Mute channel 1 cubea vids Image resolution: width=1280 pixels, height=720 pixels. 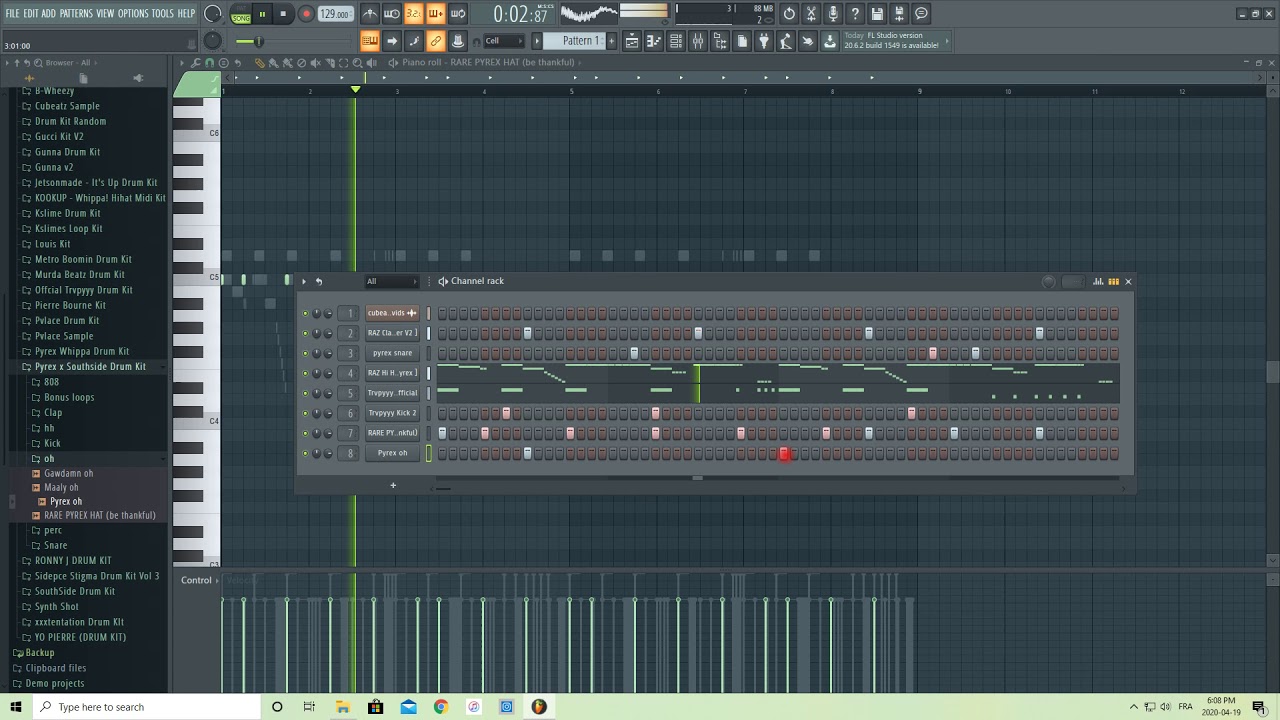point(306,313)
